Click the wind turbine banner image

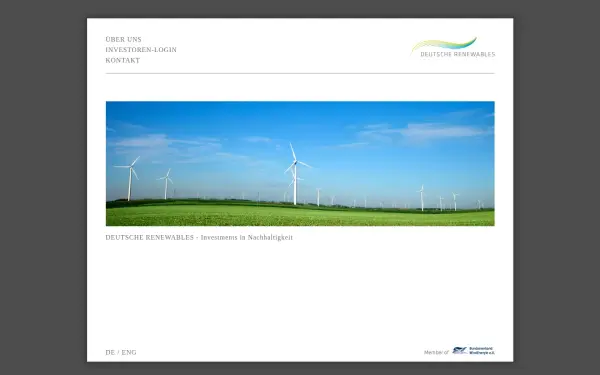pos(300,163)
